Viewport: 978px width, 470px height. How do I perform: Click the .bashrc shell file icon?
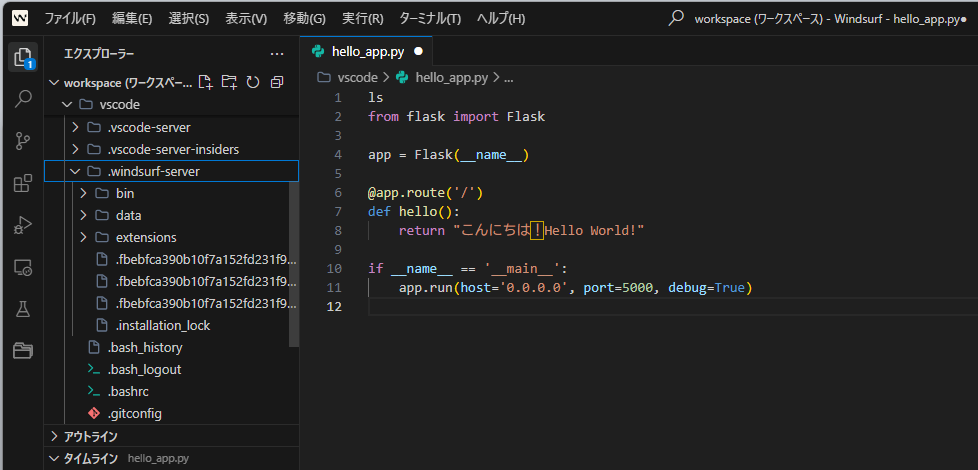click(94, 391)
